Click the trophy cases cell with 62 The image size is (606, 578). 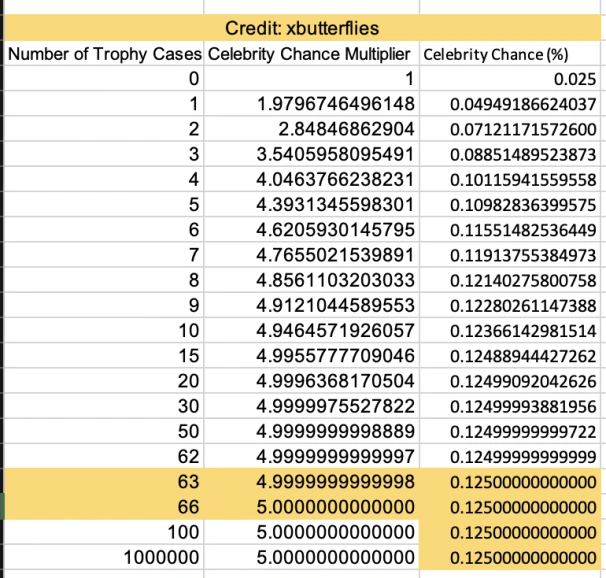pyautogui.click(x=104, y=456)
